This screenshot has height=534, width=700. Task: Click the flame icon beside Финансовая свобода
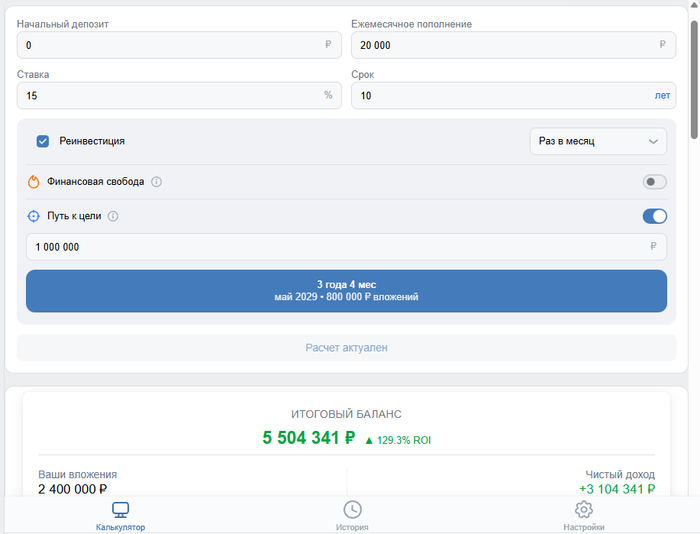pos(33,182)
